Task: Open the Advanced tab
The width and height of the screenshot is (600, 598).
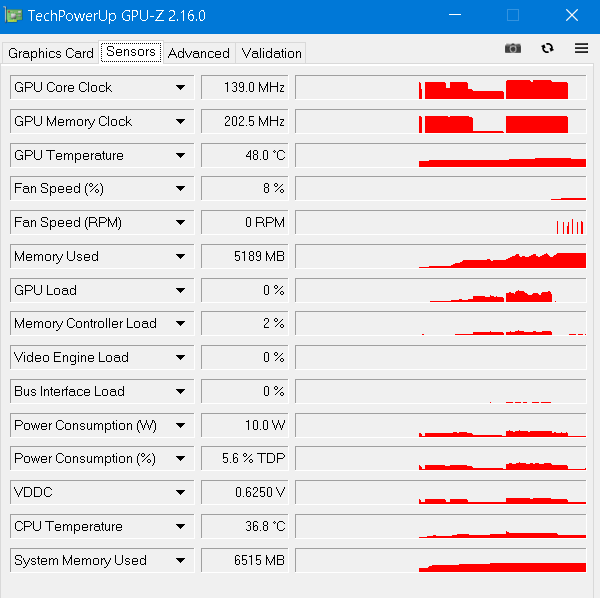Action: click(x=199, y=53)
